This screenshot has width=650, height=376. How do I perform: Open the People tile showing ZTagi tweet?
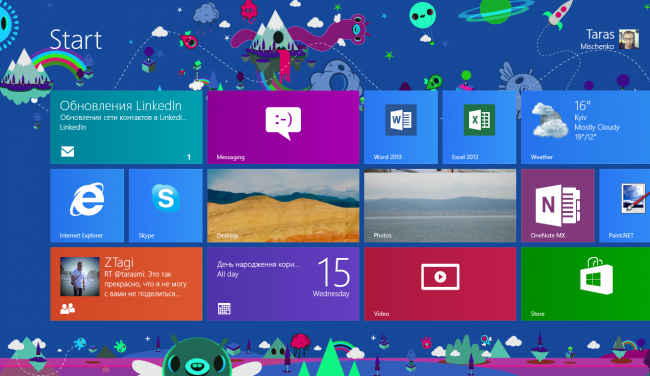[126, 284]
